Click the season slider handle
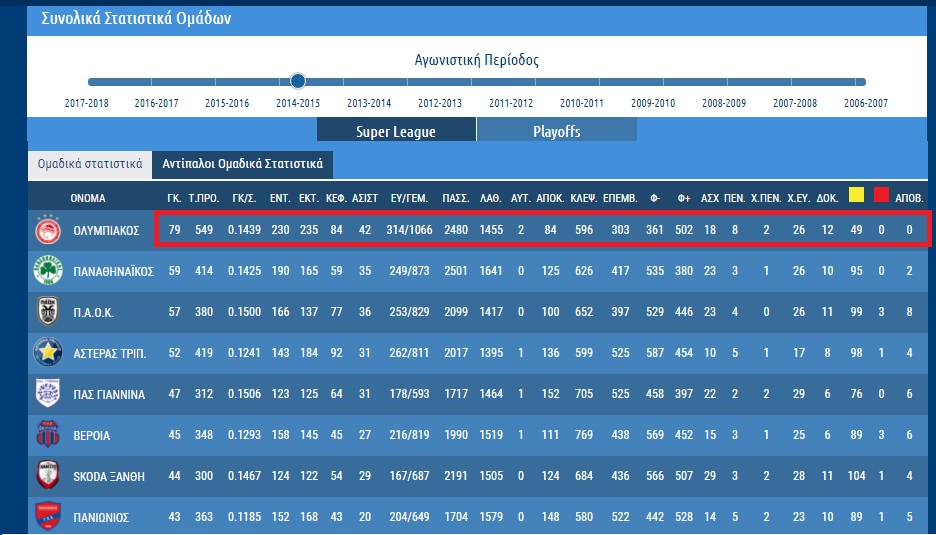Image resolution: width=936 pixels, height=535 pixels. [298, 81]
